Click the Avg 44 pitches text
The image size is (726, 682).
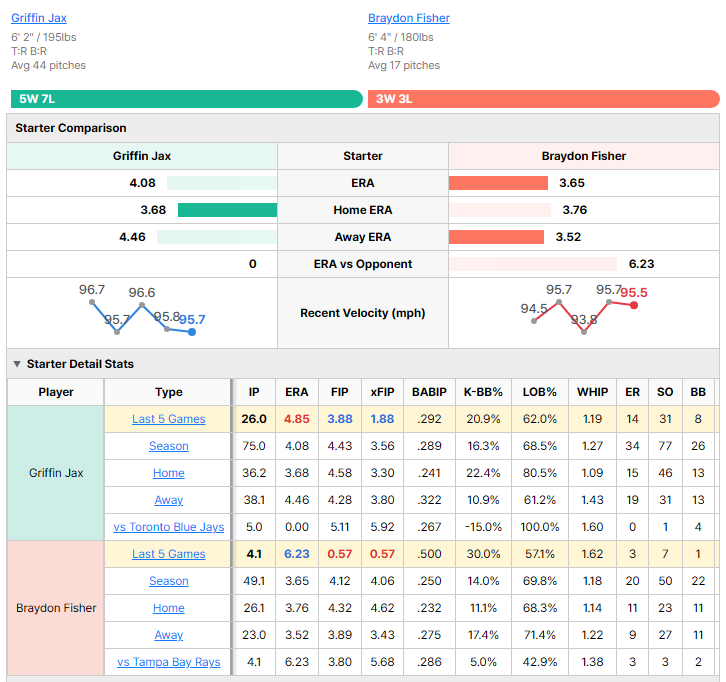pyautogui.click(x=49, y=65)
